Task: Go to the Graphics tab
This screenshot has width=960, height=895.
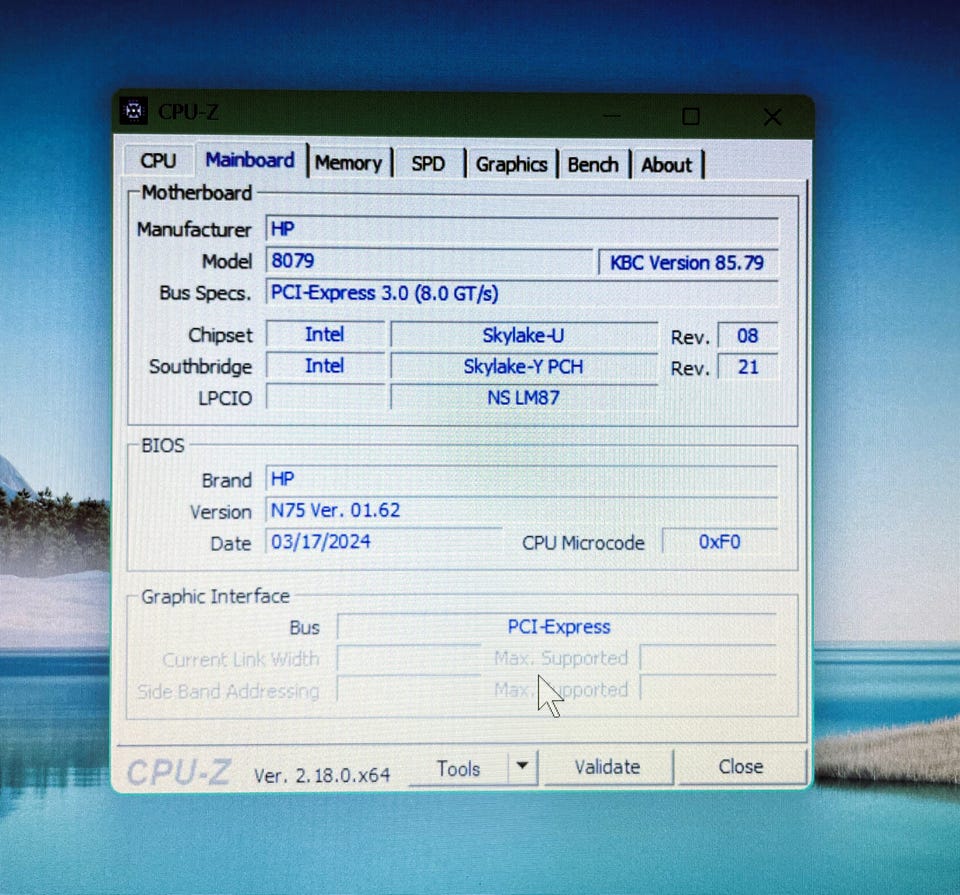Action: (x=511, y=165)
